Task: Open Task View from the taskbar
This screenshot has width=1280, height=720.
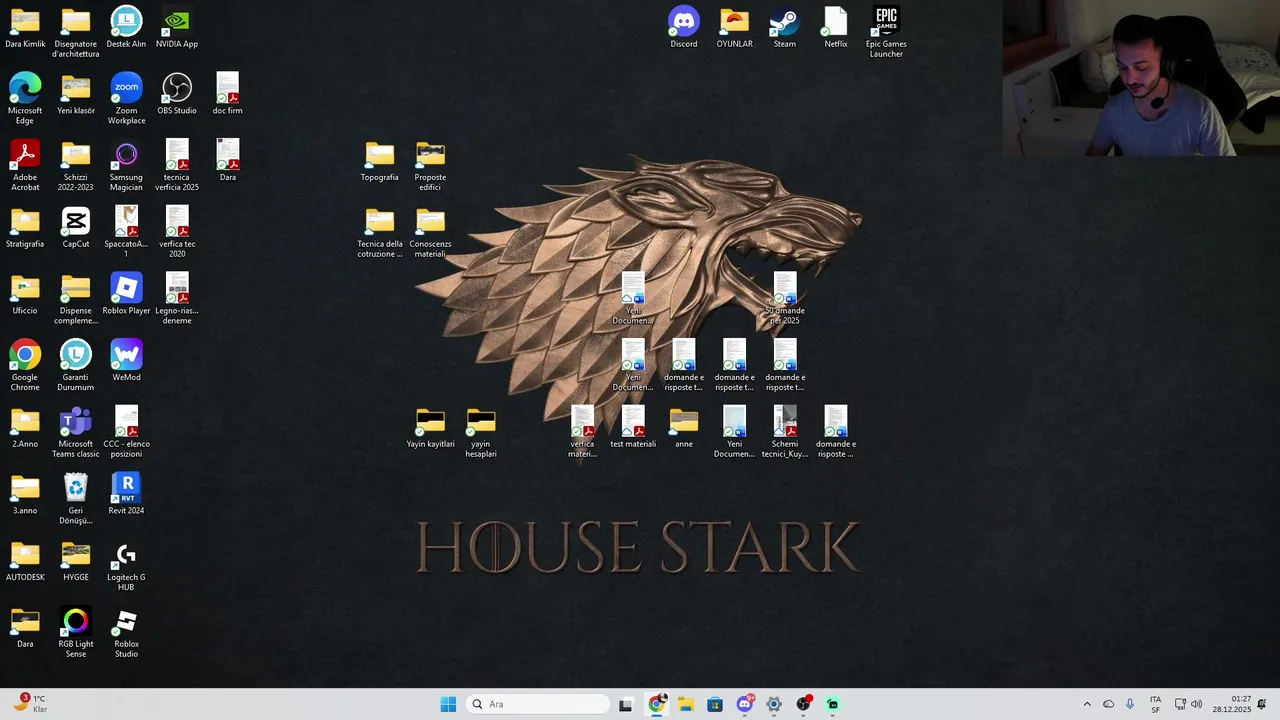Action: click(x=626, y=704)
